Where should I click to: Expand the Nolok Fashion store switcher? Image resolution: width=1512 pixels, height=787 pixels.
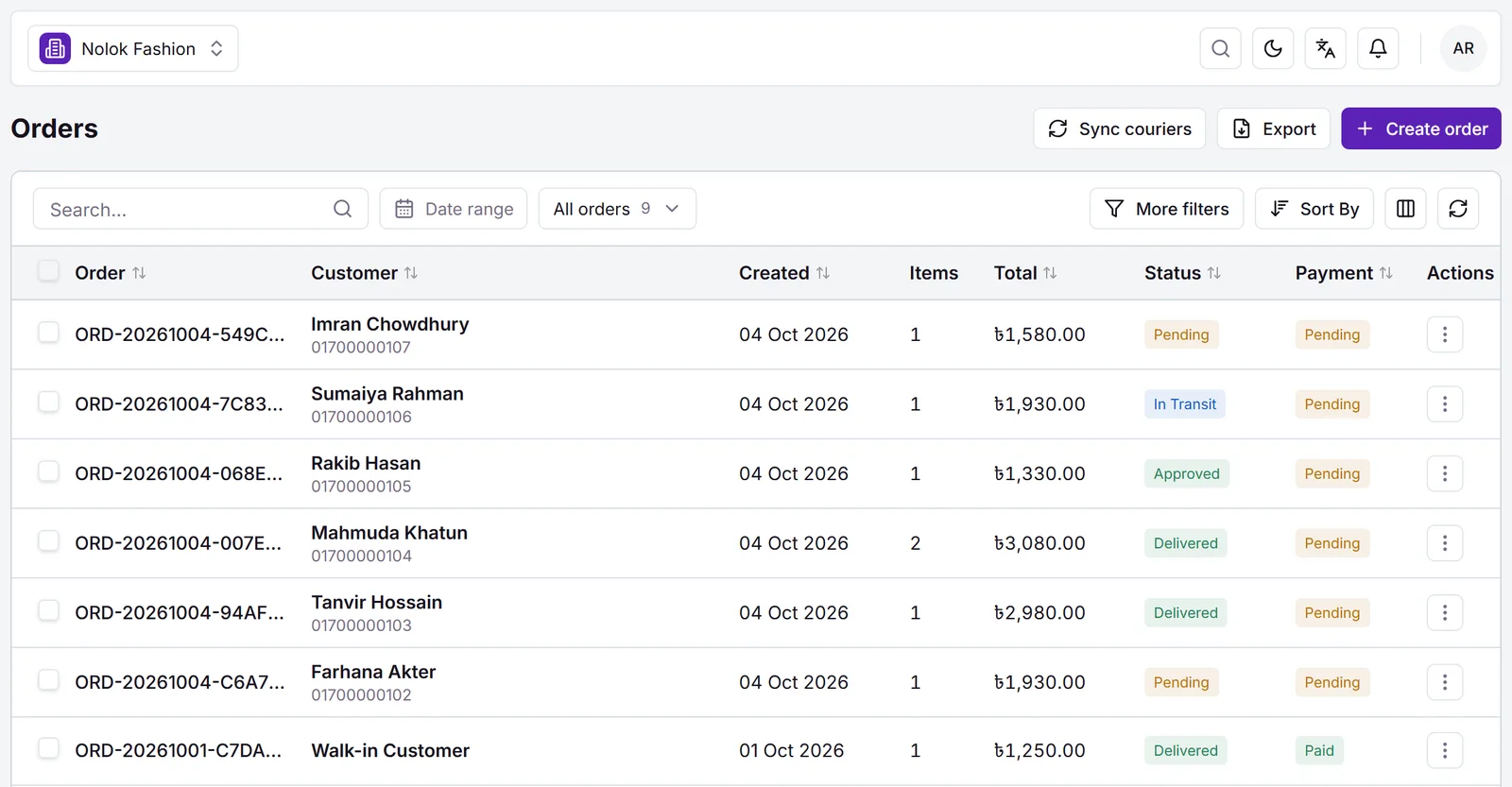pyautogui.click(x=133, y=48)
